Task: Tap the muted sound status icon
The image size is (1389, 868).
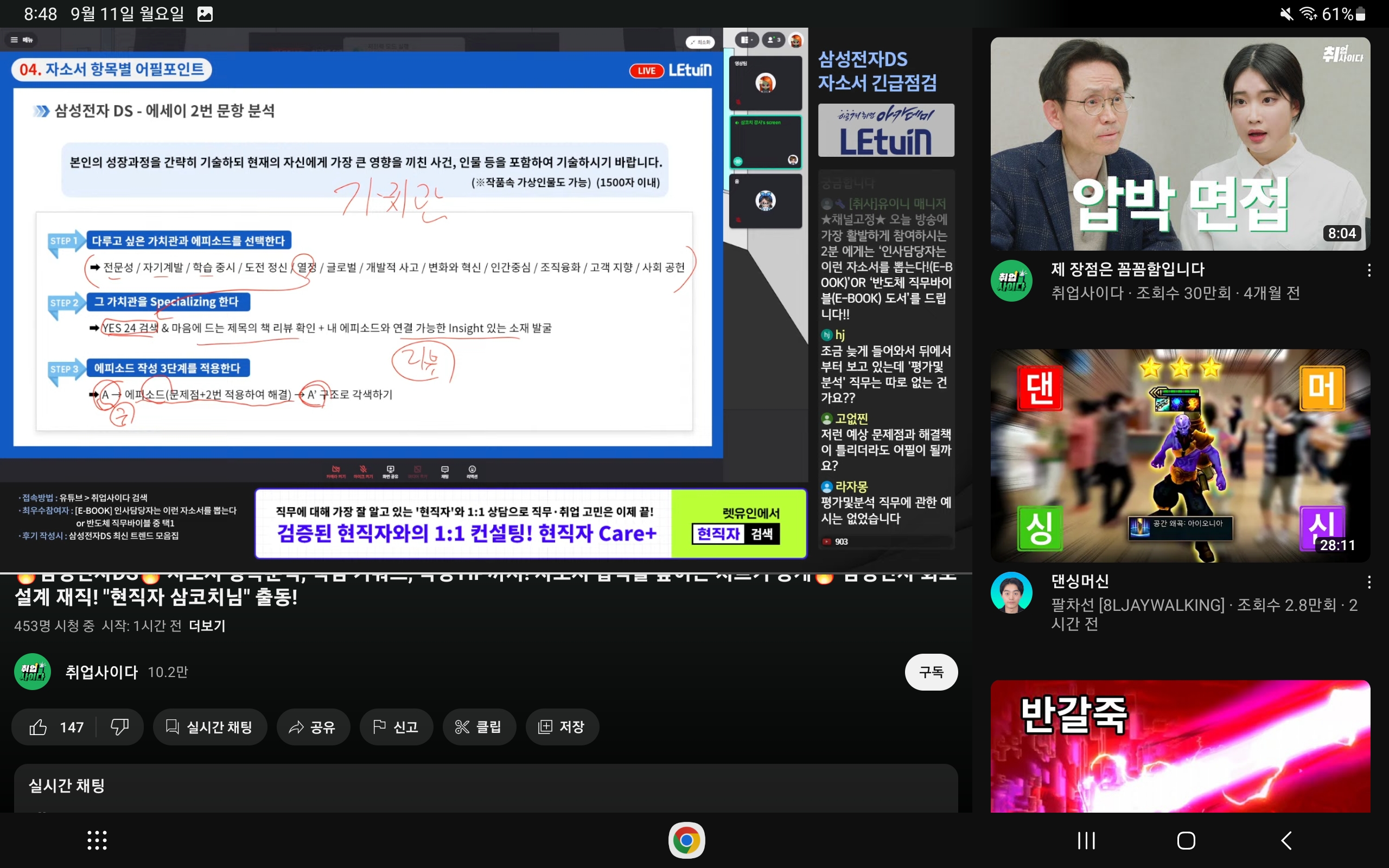Action: coord(1286,14)
